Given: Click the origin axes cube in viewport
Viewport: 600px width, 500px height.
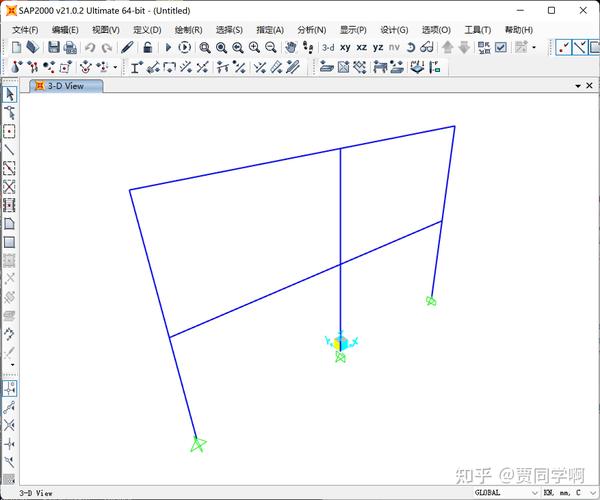Looking at the screenshot, I should pos(340,342).
